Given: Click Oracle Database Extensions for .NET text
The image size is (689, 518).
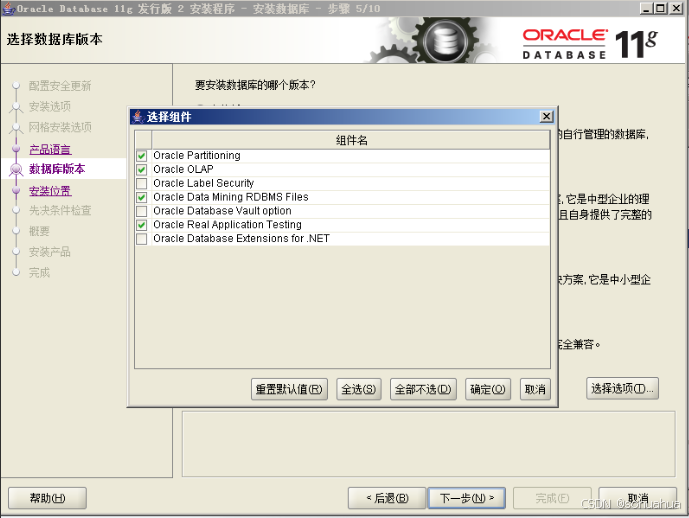Looking at the screenshot, I should click(241, 239).
